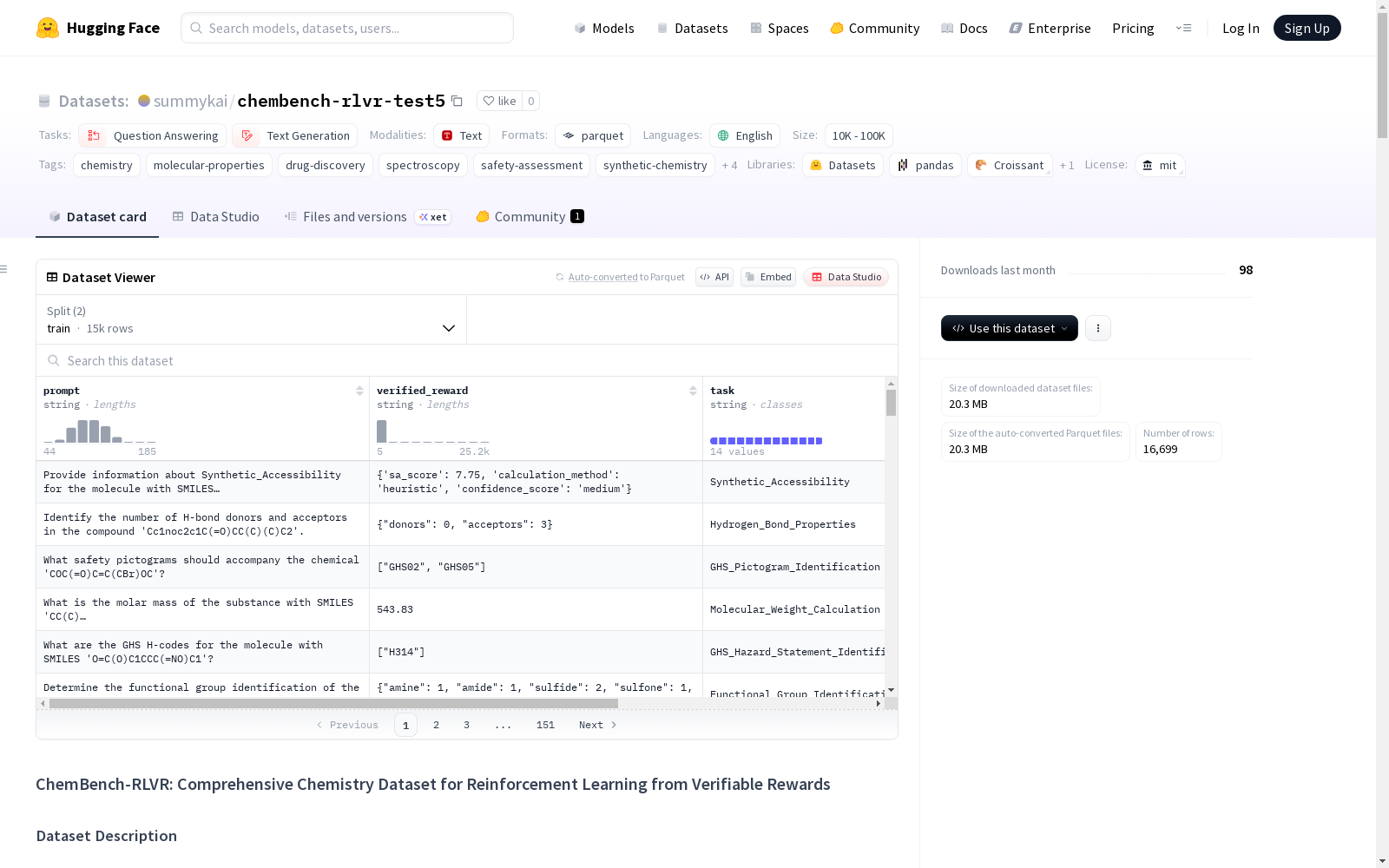This screenshot has width=1389, height=868.
Task: Click the magnifier icon in dataset search
Action: tap(54, 360)
